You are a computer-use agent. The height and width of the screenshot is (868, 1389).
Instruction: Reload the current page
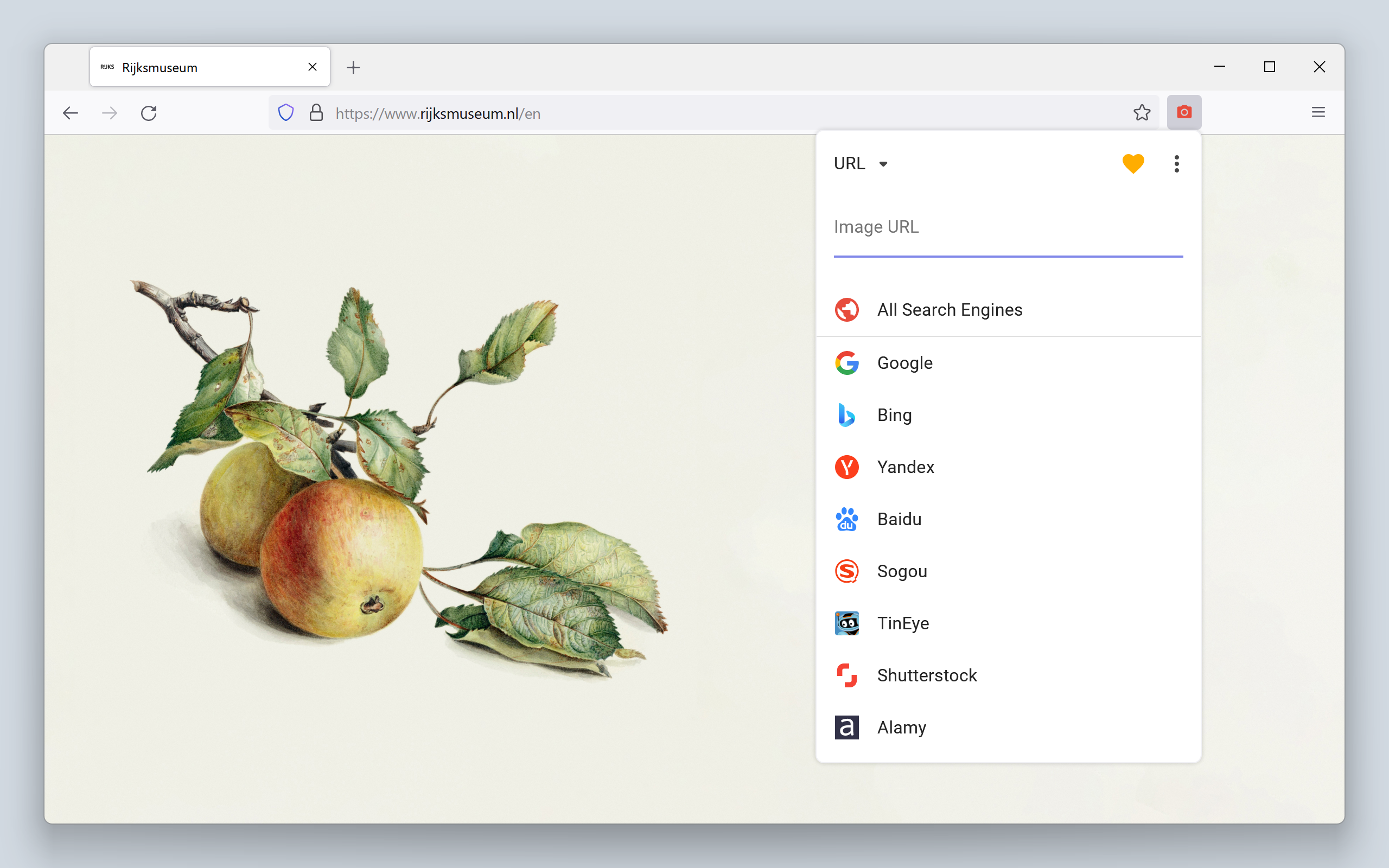pyautogui.click(x=149, y=112)
